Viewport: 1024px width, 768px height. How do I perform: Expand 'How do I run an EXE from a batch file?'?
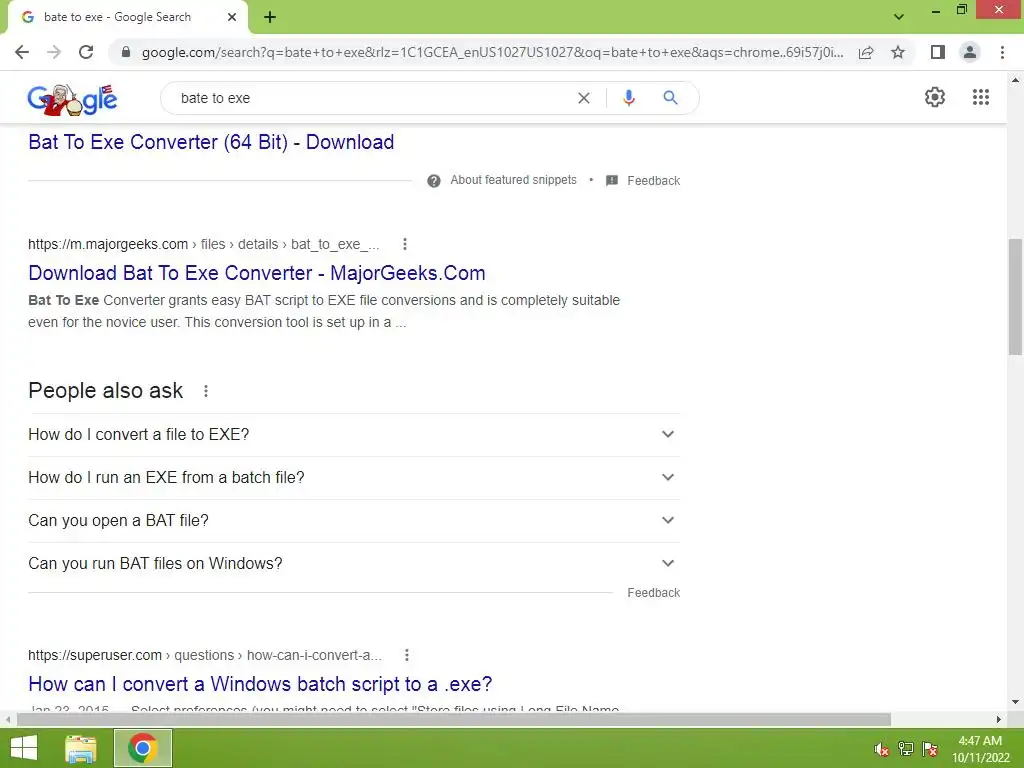click(x=354, y=478)
